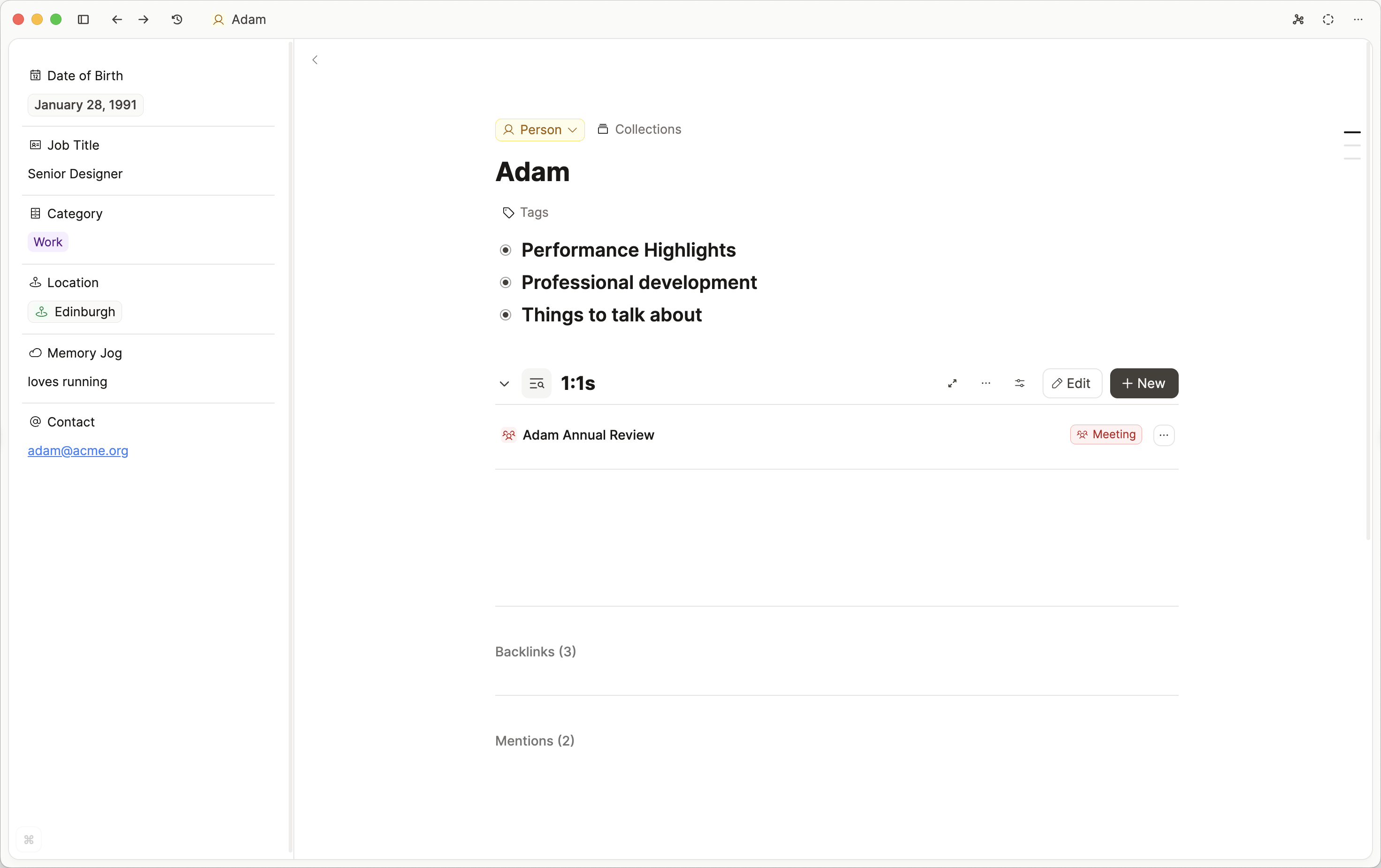Viewport: 1381px width, 868px height.
Task: Click the New button in 1:1s
Action: pyautogui.click(x=1143, y=383)
